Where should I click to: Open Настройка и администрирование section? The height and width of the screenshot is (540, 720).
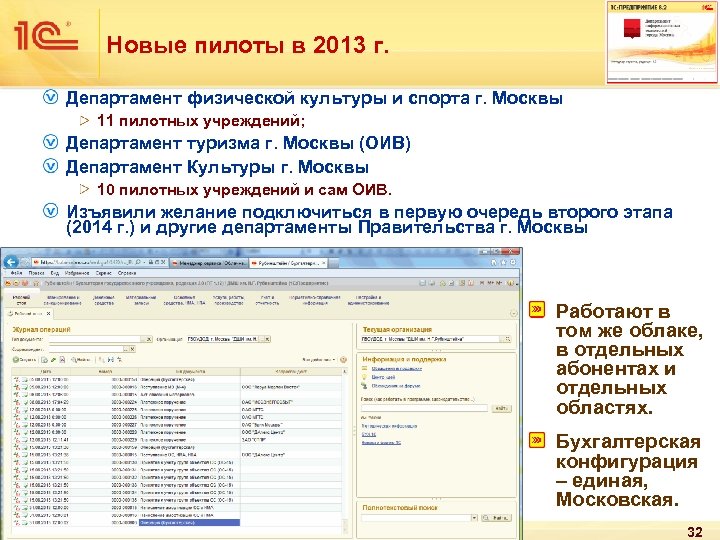pyautogui.click(x=369, y=300)
